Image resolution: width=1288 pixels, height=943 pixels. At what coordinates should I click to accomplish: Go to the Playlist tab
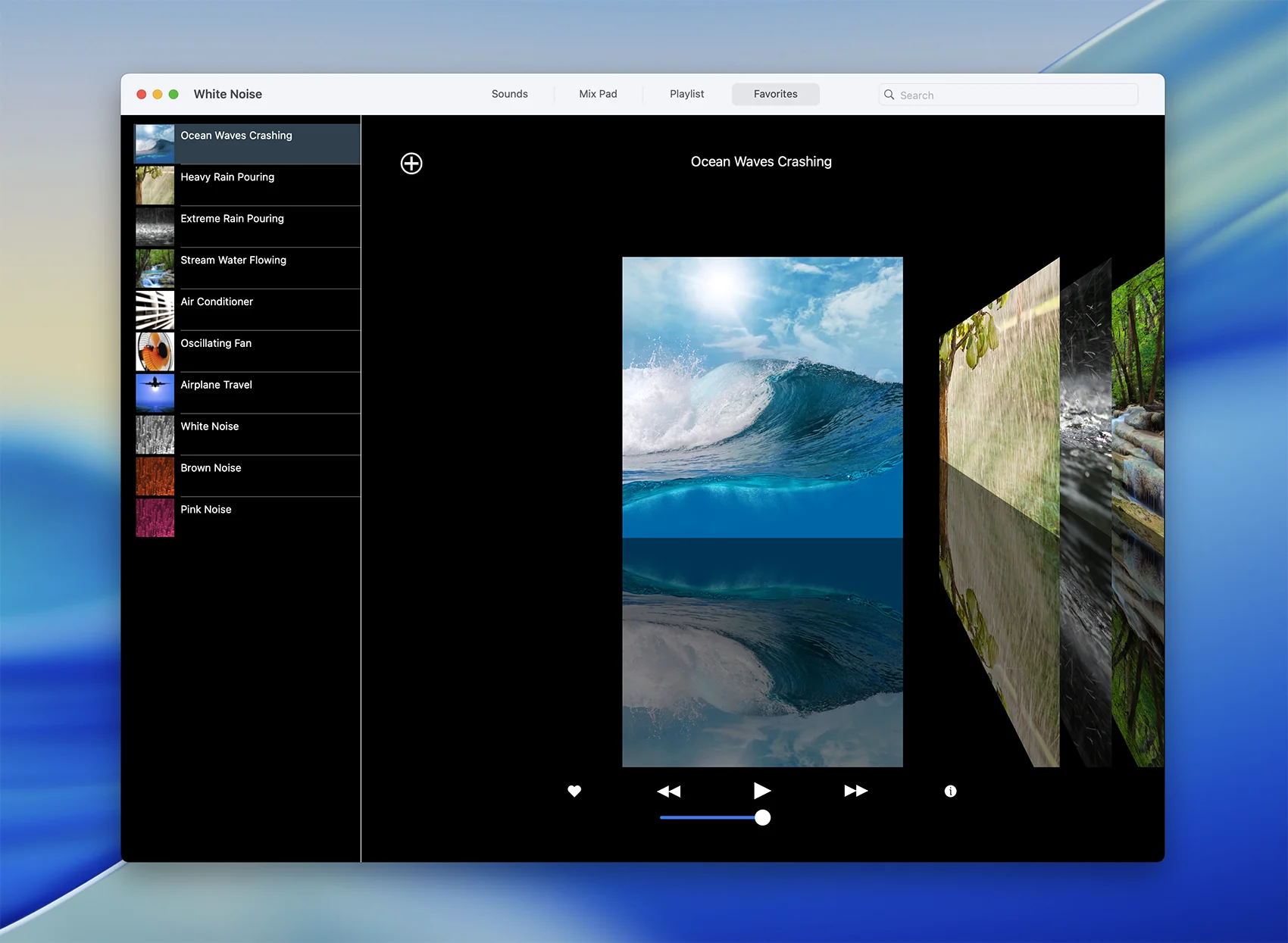click(x=686, y=94)
